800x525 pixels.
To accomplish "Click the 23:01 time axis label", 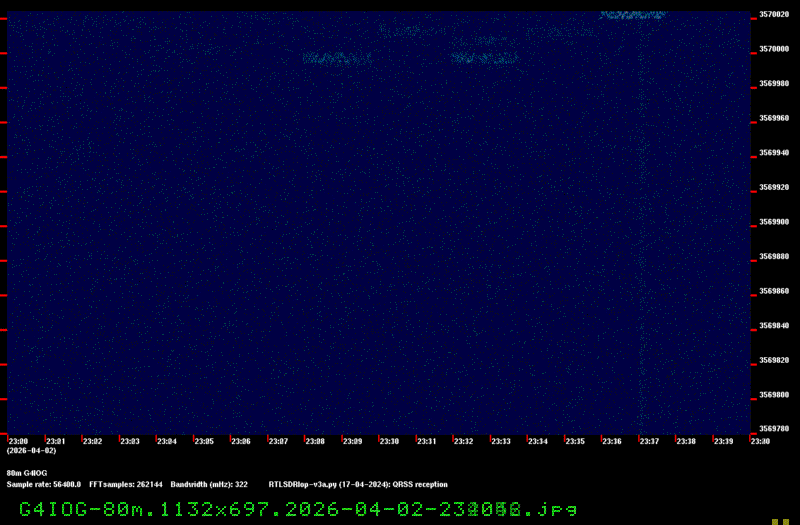I will tap(56, 441).
